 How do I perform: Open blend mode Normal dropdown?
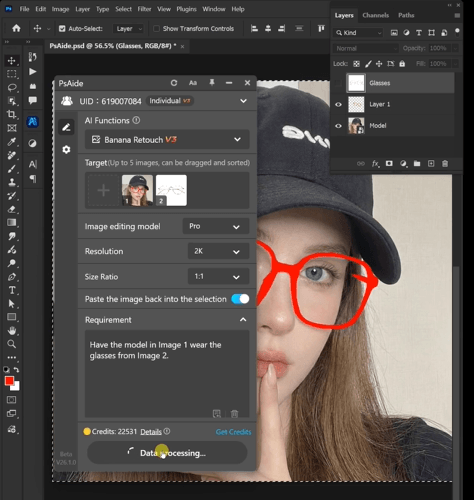coord(366,48)
